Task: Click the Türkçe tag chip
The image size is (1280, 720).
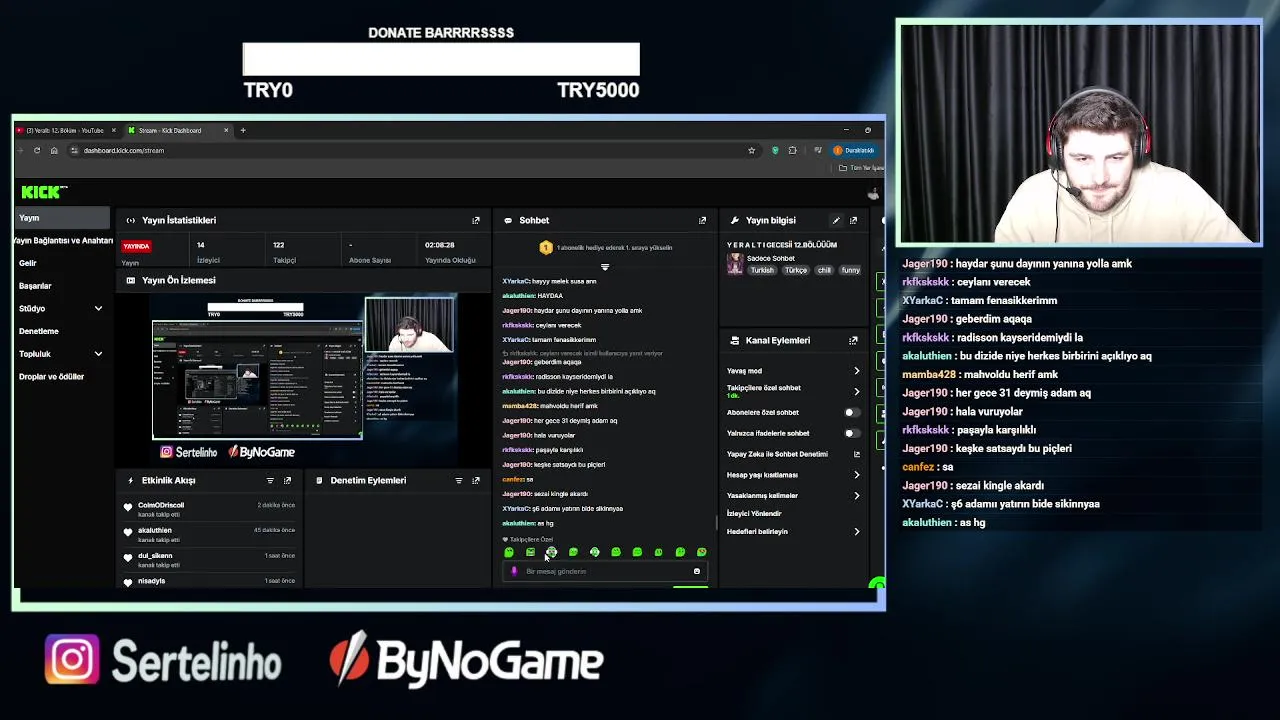Action: (x=796, y=270)
